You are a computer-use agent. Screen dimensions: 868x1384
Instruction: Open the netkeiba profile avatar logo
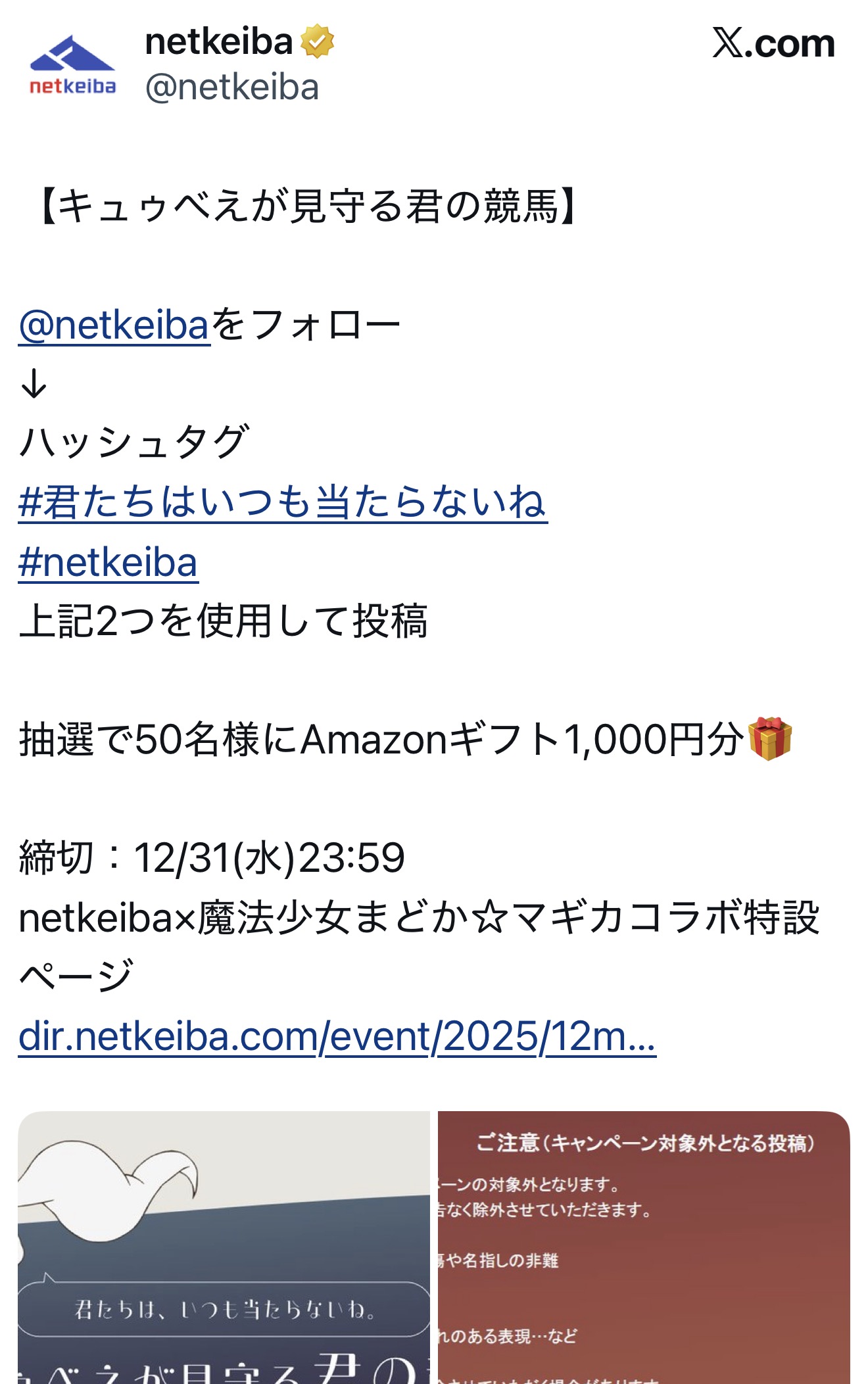point(72,65)
